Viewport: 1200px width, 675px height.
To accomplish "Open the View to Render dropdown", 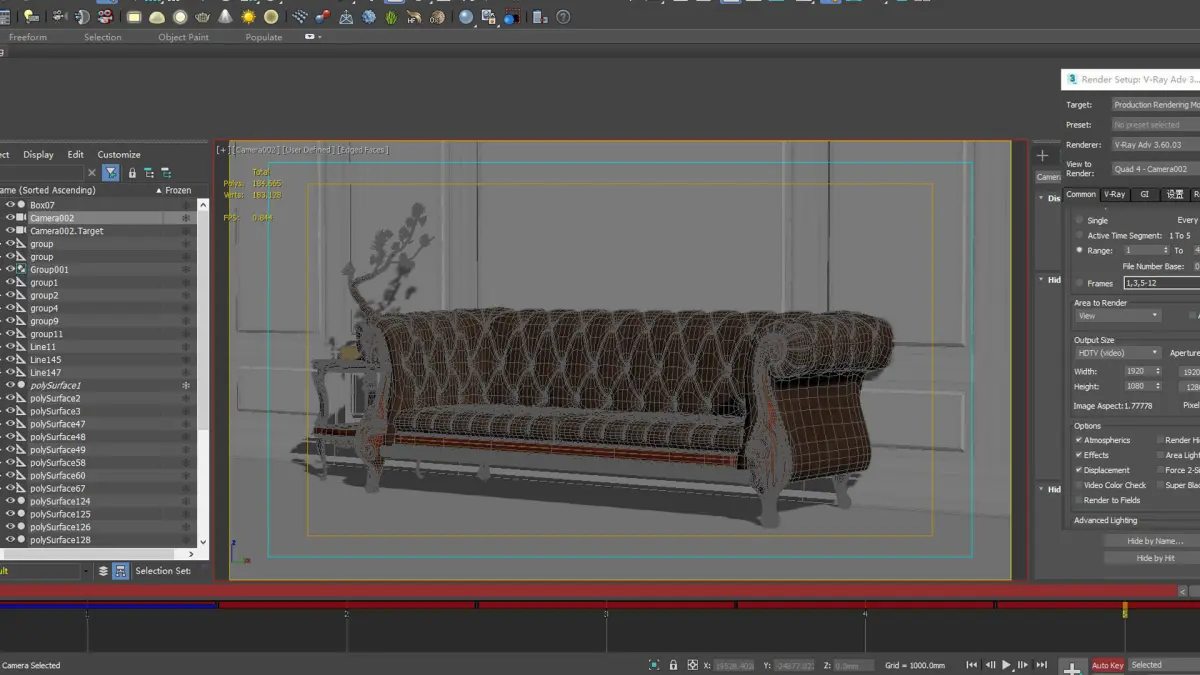I will click(1154, 169).
